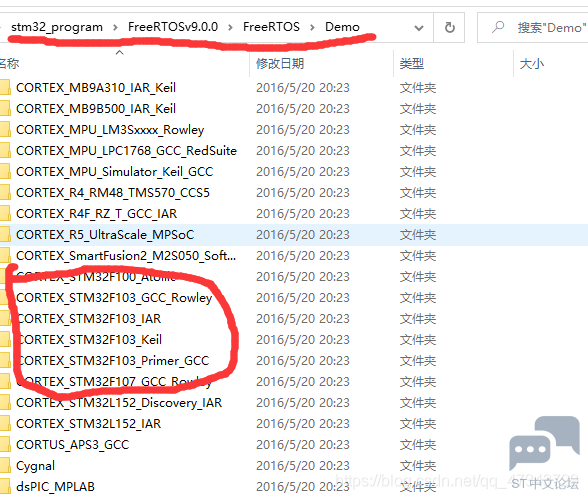The image size is (588, 499).
Task: Select folder CORTEX_STM32F103_IAR
Action: point(88,319)
